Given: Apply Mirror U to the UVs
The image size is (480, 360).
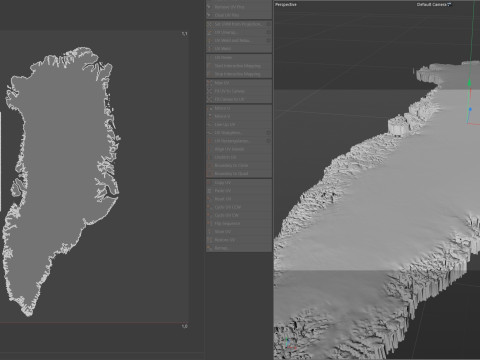Looking at the screenshot, I should coord(239,109).
